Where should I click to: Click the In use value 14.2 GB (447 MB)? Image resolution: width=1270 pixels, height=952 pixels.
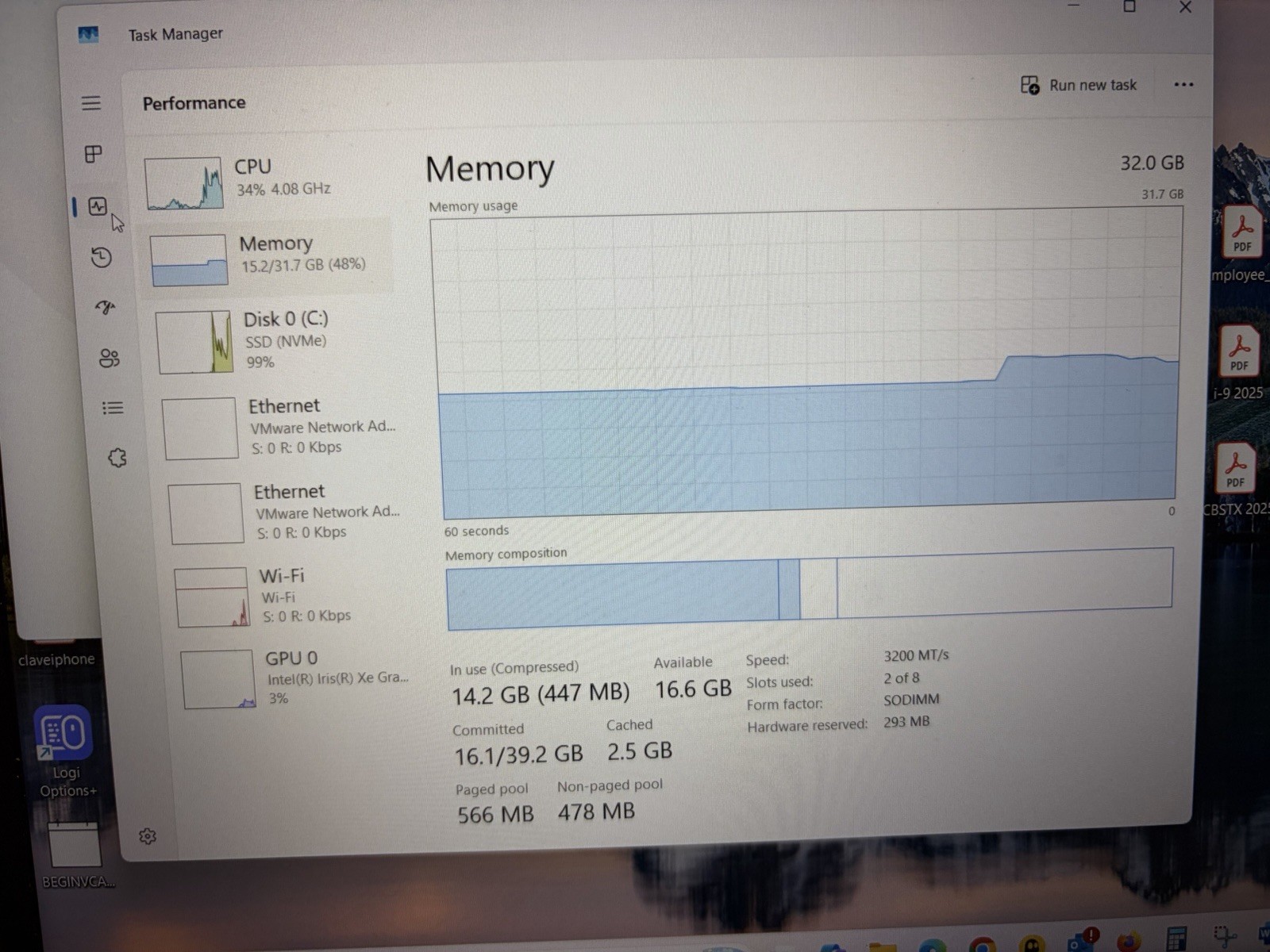[541, 695]
